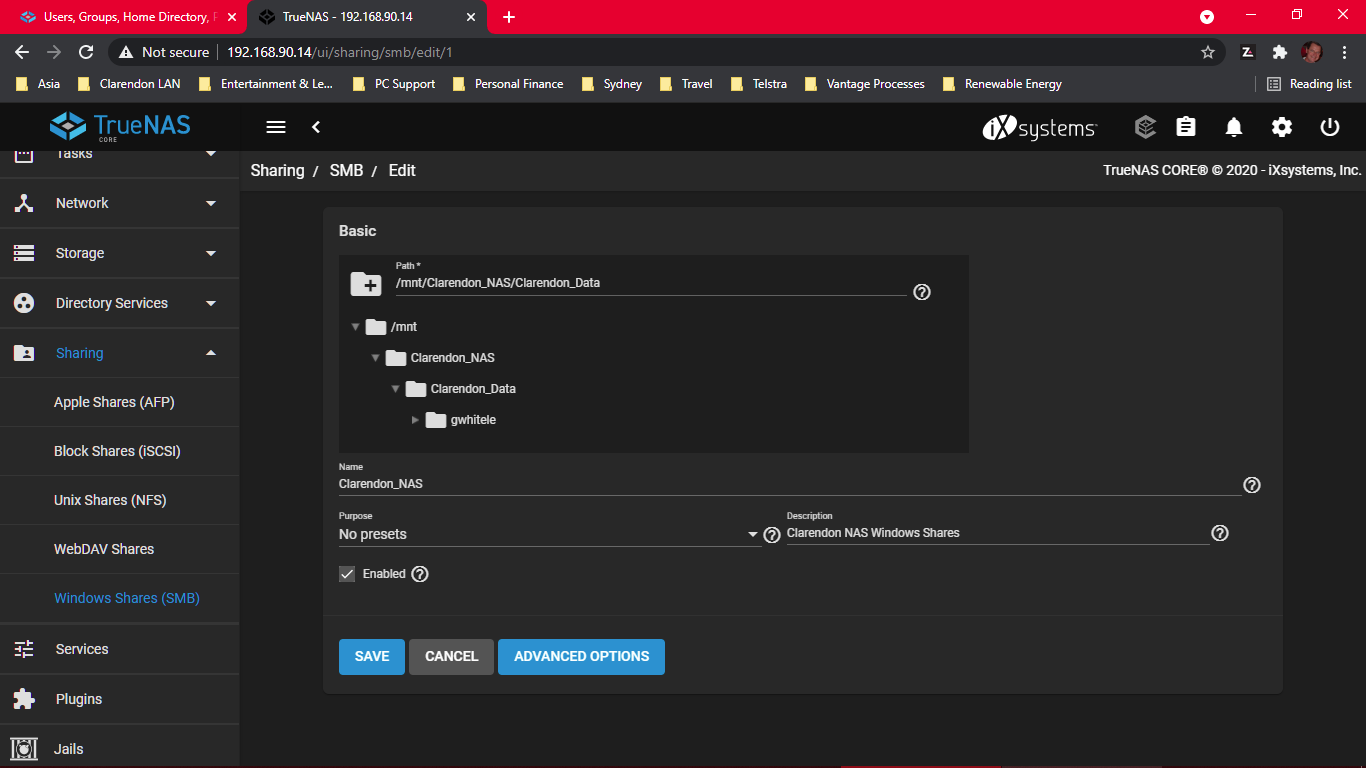Reload the browser page

tap(86, 52)
